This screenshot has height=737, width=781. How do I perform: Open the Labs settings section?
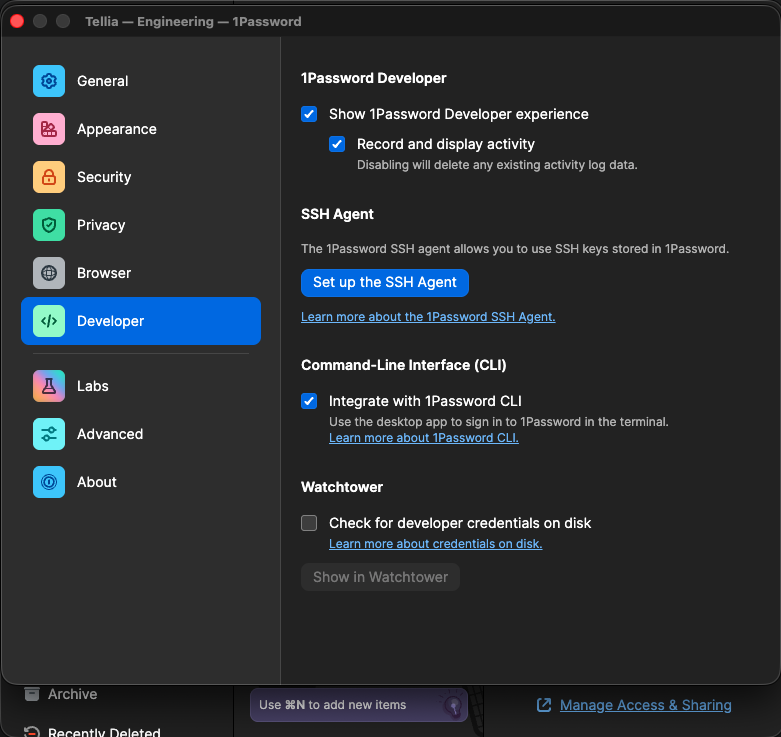click(x=93, y=386)
